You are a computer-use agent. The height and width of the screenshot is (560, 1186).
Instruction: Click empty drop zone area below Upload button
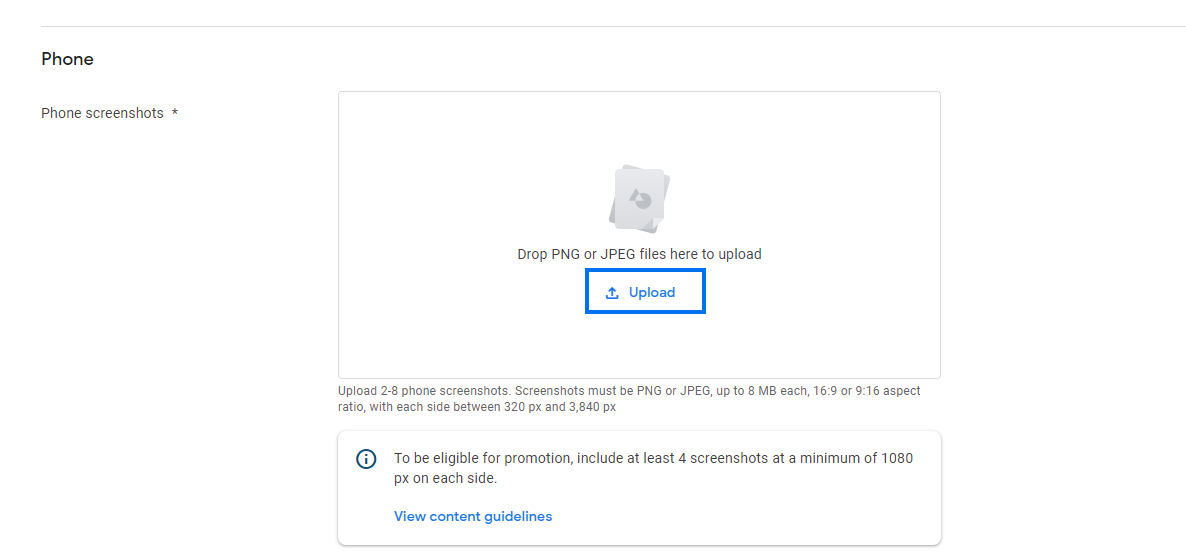click(x=639, y=345)
